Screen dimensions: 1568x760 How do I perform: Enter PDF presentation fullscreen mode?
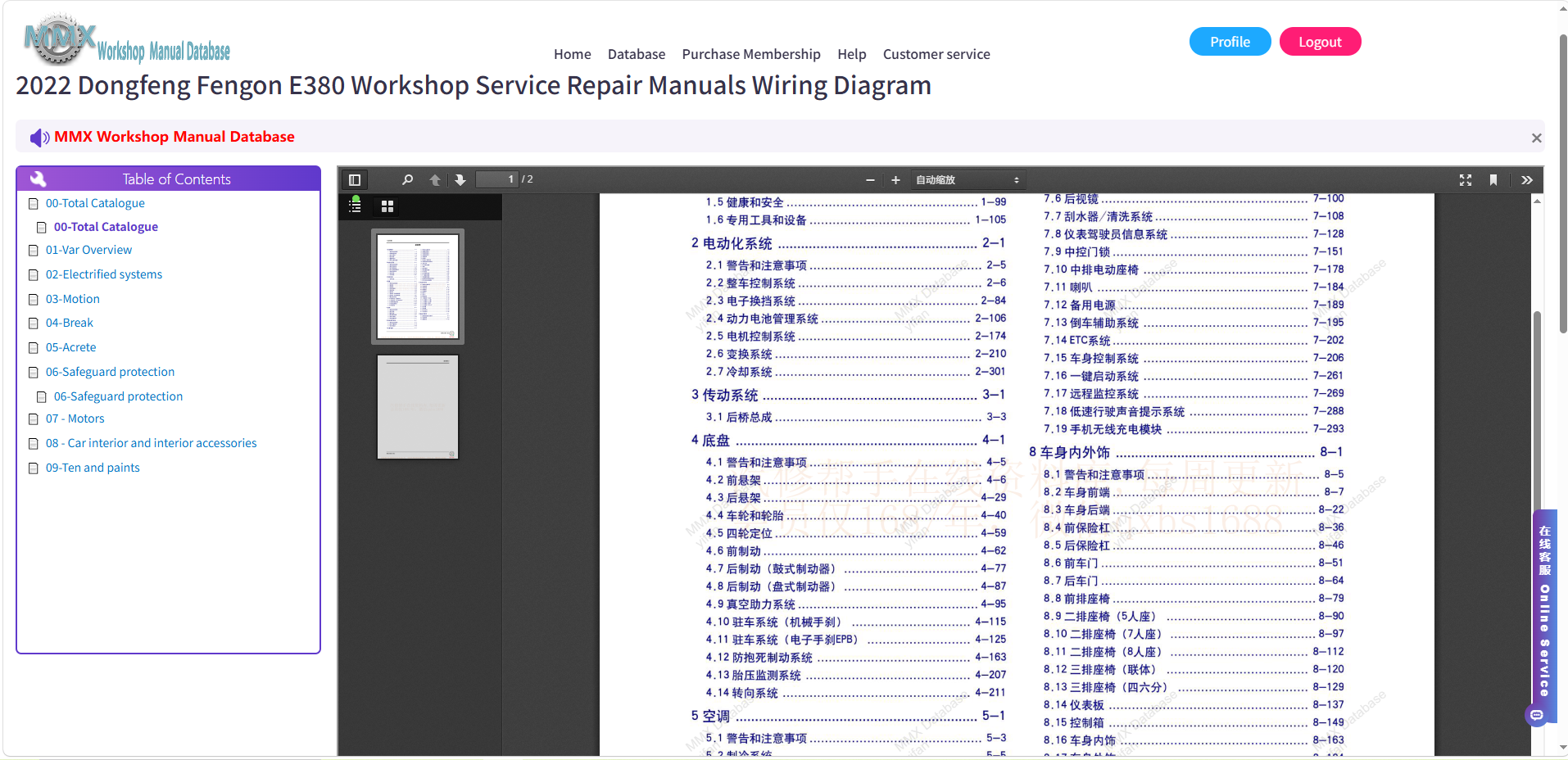(x=1466, y=179)
